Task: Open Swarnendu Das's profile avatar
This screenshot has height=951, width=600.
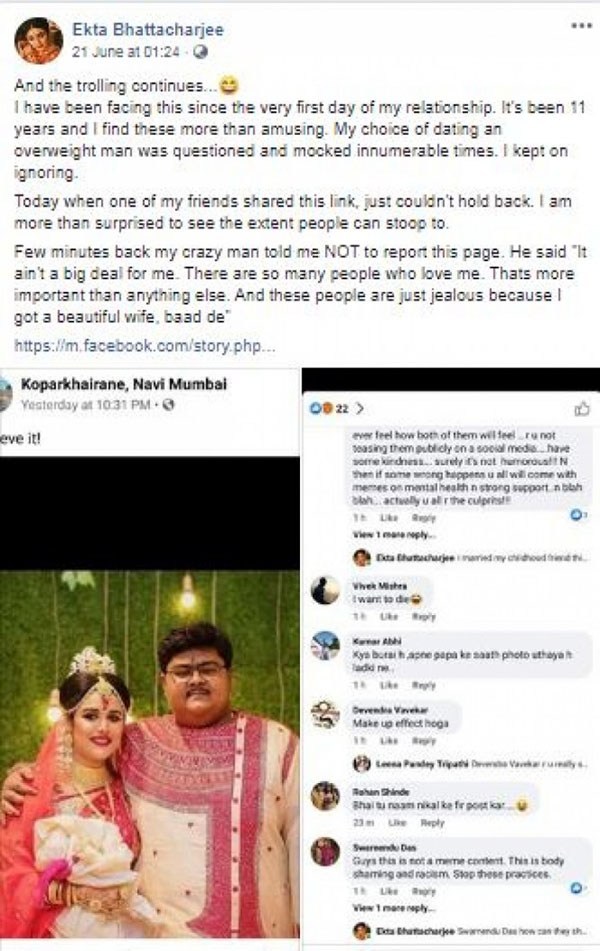Action: (325, 851)
